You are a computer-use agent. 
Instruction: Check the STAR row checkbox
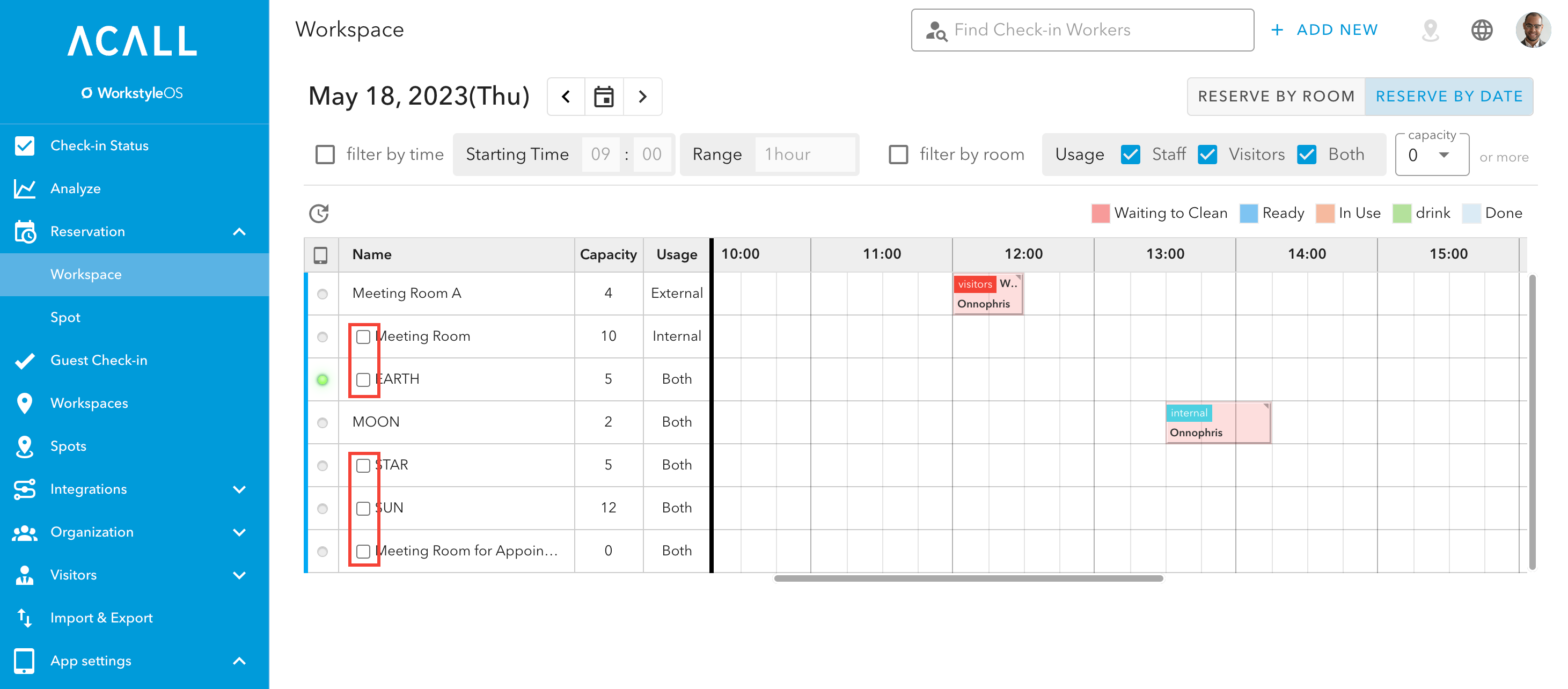pos(363,466)
